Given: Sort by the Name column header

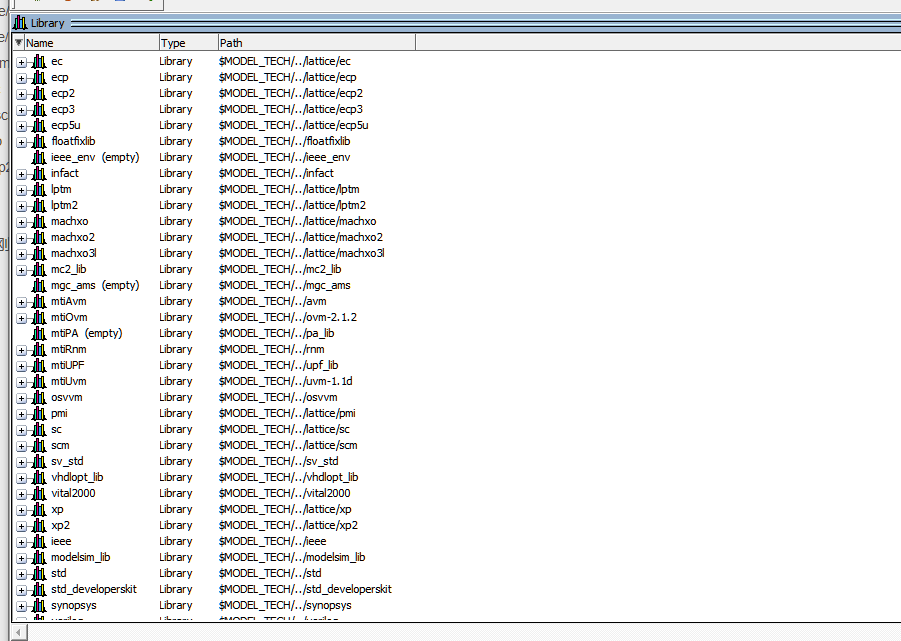Looking at the screenshot, I should point(91,43).
